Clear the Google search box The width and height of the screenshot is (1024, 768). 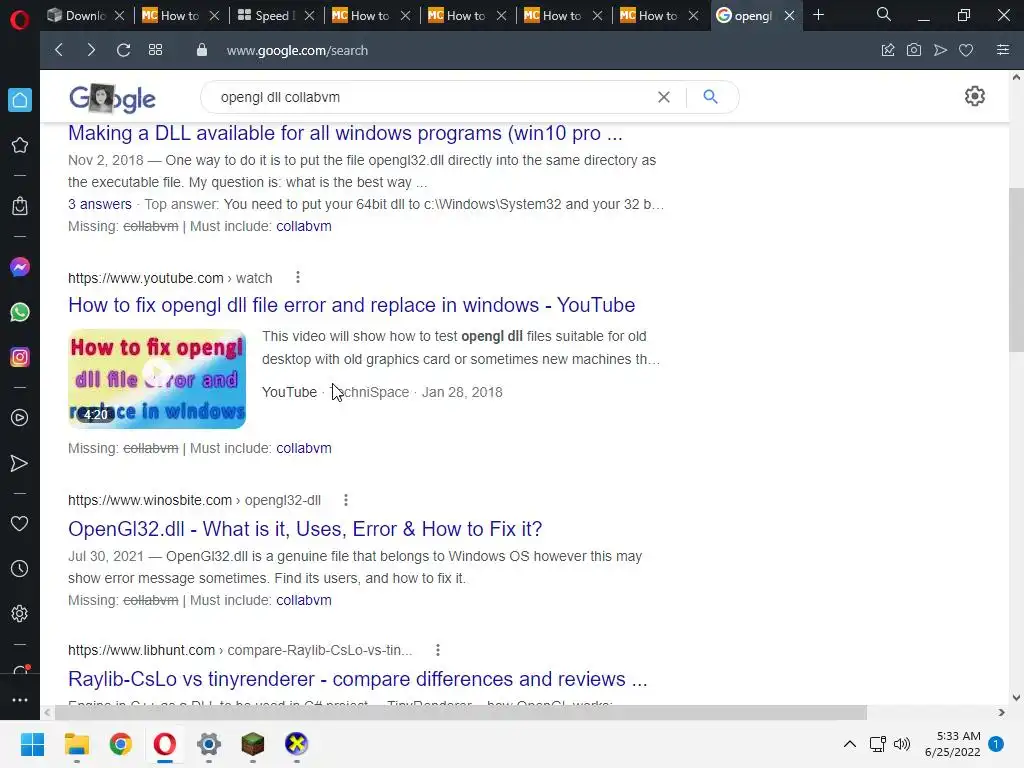664,97
